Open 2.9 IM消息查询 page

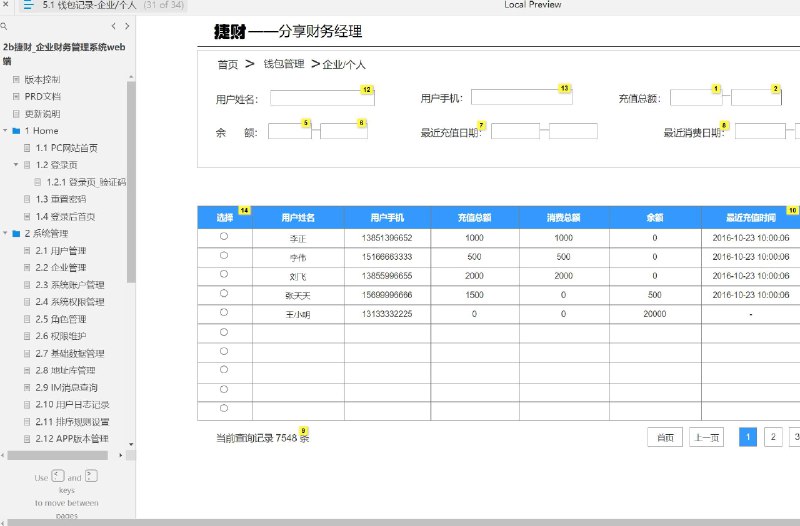click(x=66, y=387)
